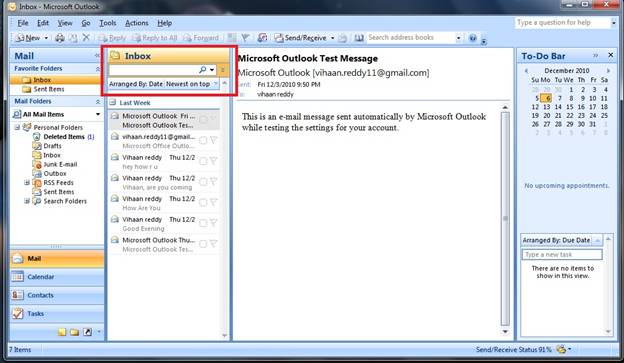The height and width of the screenshot is (363, 624).
Task: Toggle the category box on 'How Are You' message
Action: point(203,202)
